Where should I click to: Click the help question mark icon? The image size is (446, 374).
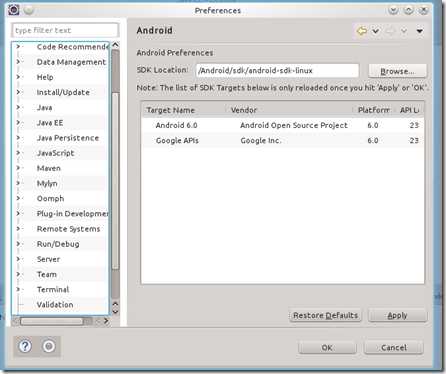[25, 346]
